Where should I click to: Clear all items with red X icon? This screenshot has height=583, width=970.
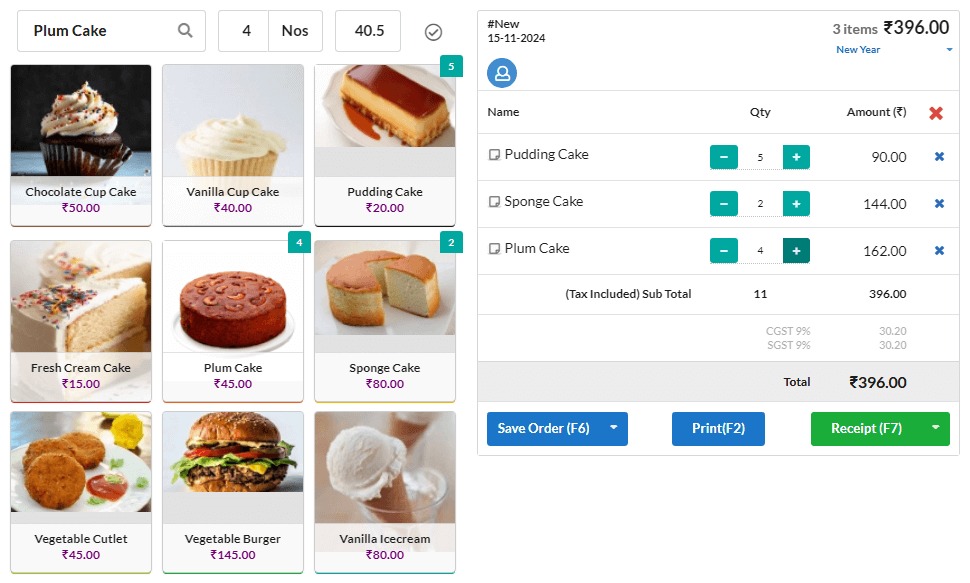click(x=936, y=113)
